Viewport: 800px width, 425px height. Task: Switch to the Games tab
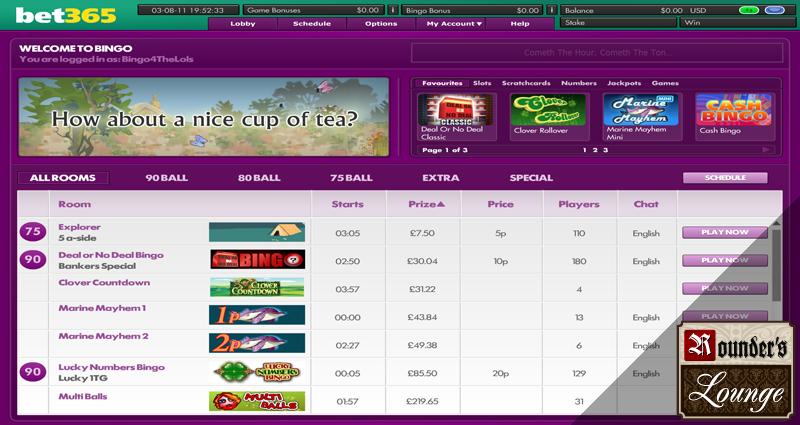click(x=665, y=83)
